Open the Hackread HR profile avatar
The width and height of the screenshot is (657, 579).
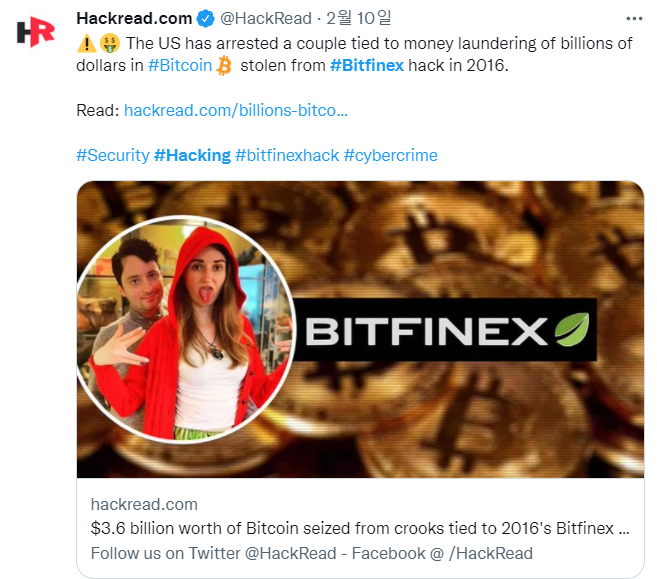(35, 32)
